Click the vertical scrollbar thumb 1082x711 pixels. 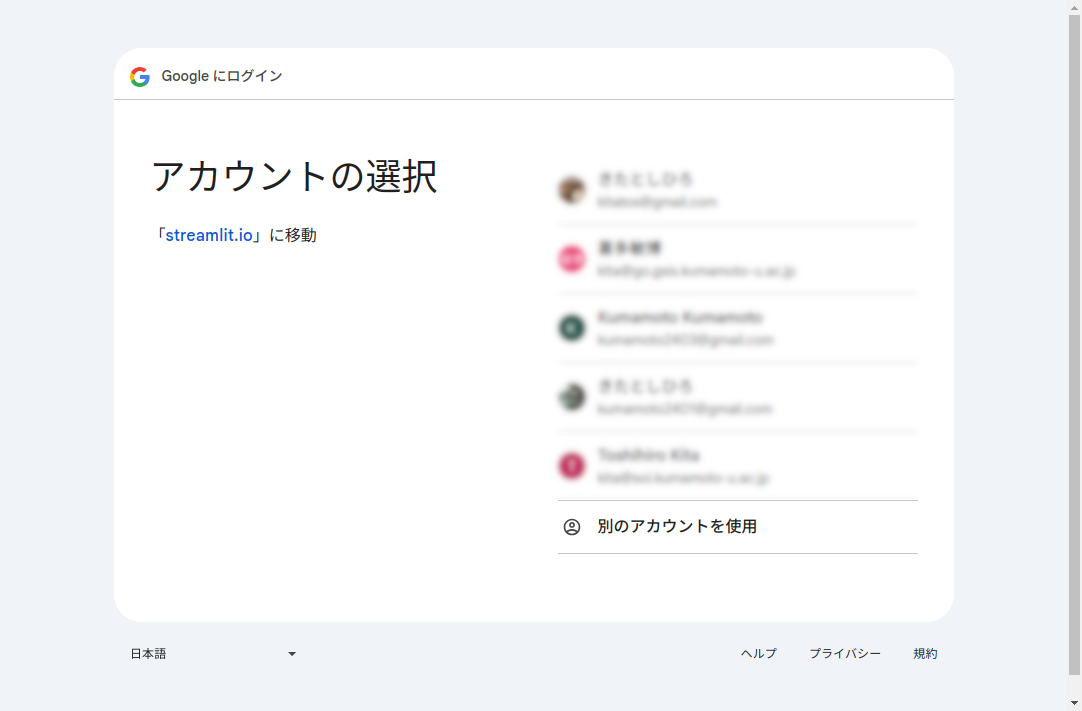pyautogui.click(x=1075, y=340)
